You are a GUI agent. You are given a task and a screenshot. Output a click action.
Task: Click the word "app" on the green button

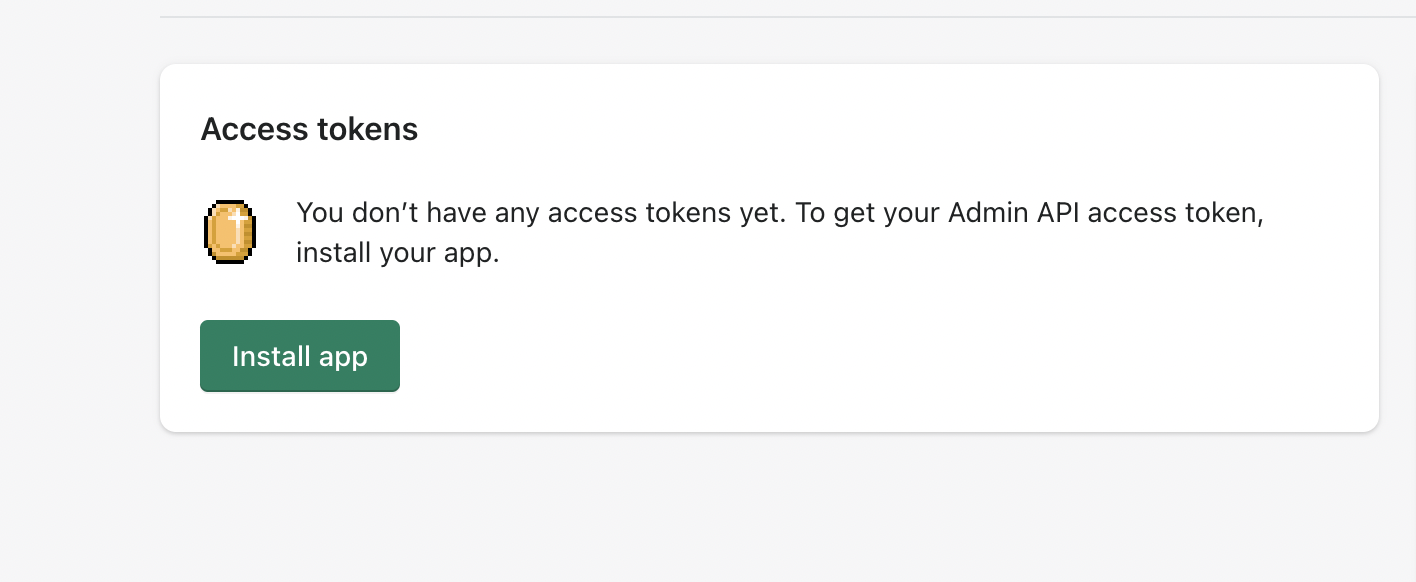(344, 357)
